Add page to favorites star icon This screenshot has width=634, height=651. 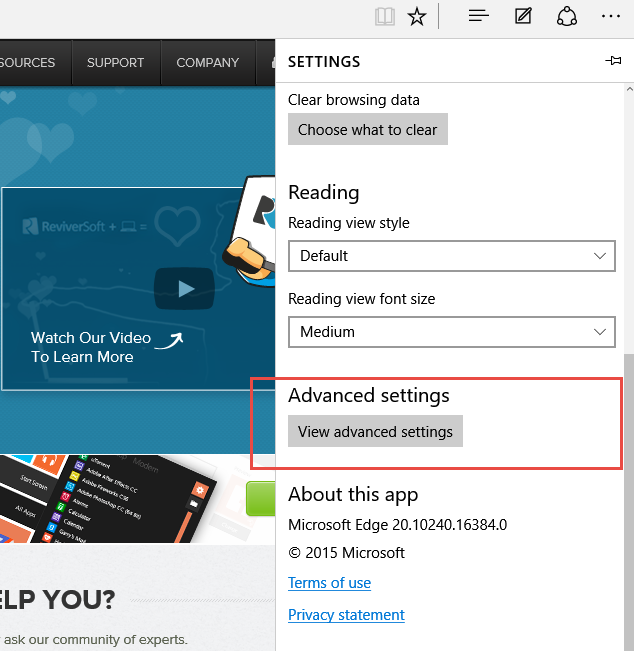pyautogui.click(x=416, y=17)
